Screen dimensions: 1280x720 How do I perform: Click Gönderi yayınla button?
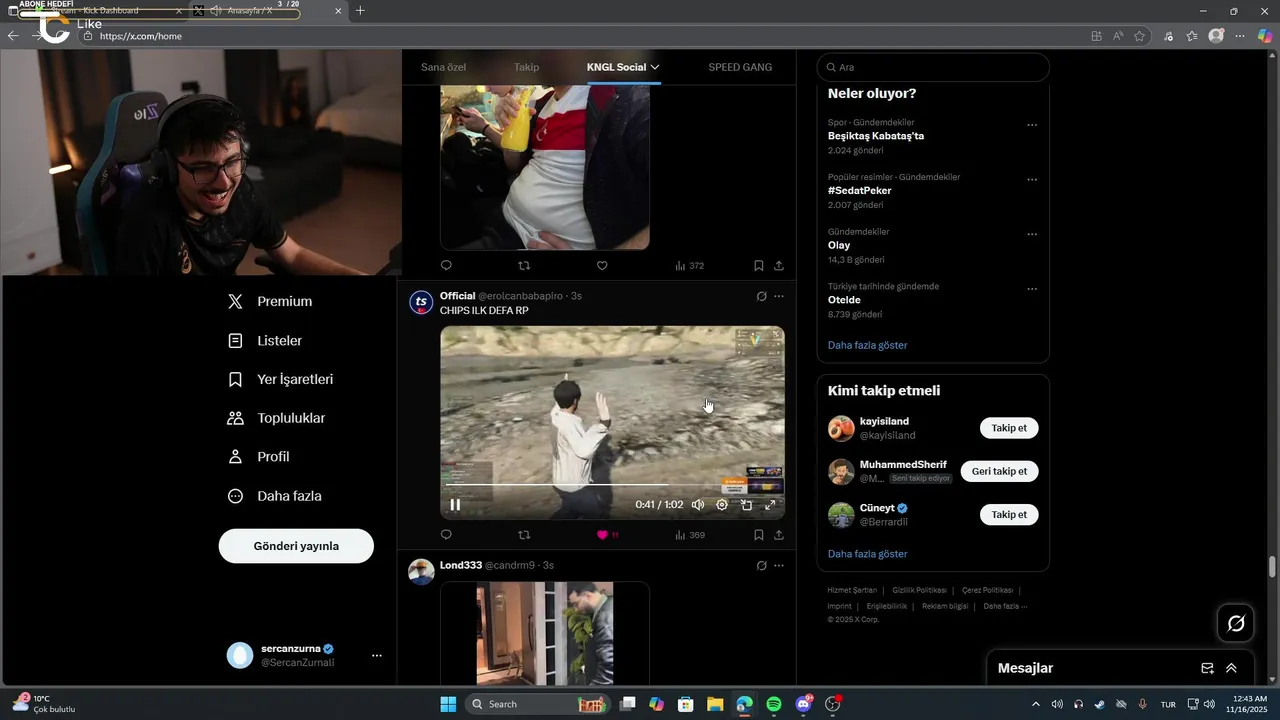[296, 546]
